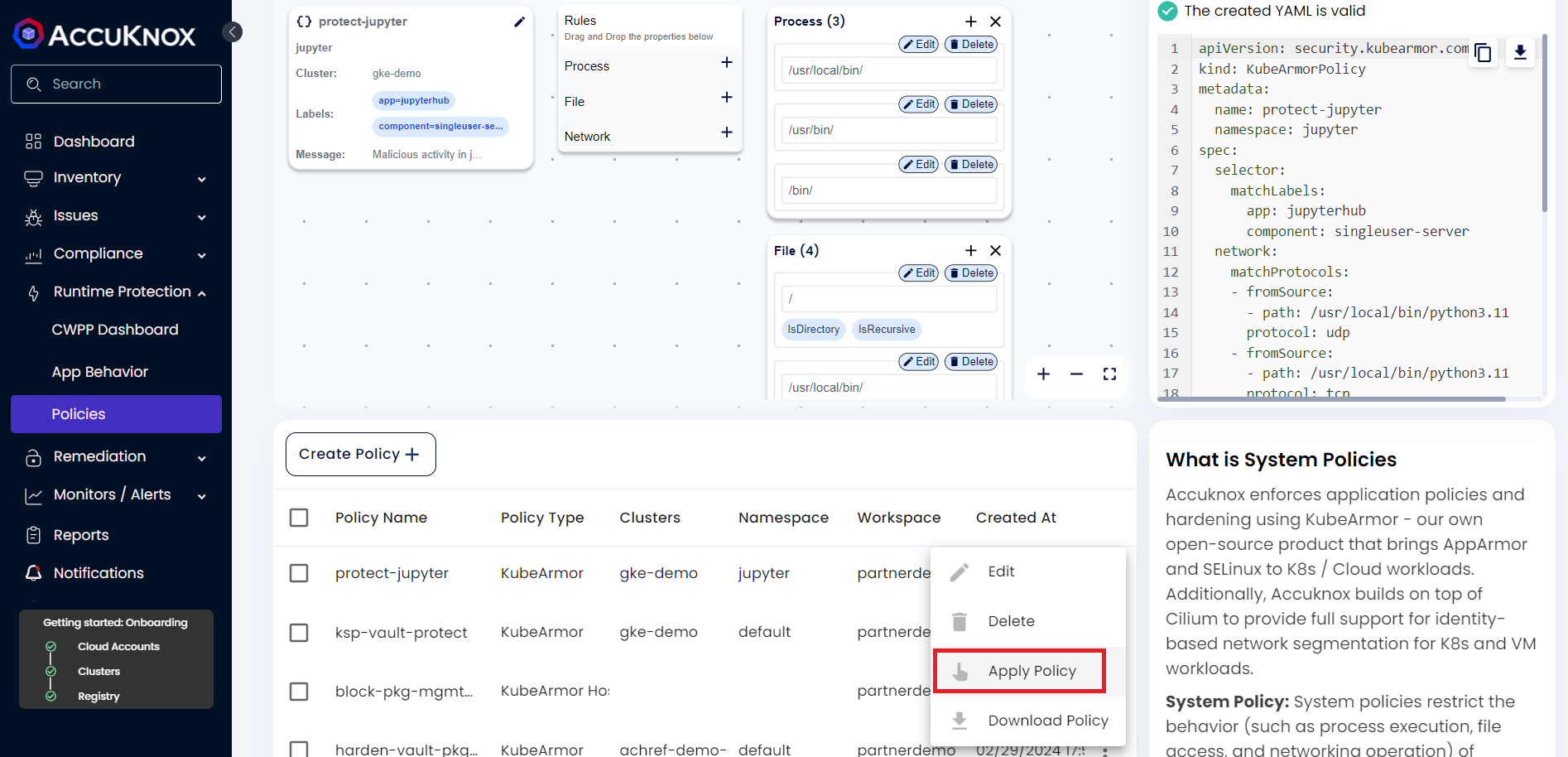Toggle the select-all policies checkbox
This screenshot has height=757, width=1568.
299,518
